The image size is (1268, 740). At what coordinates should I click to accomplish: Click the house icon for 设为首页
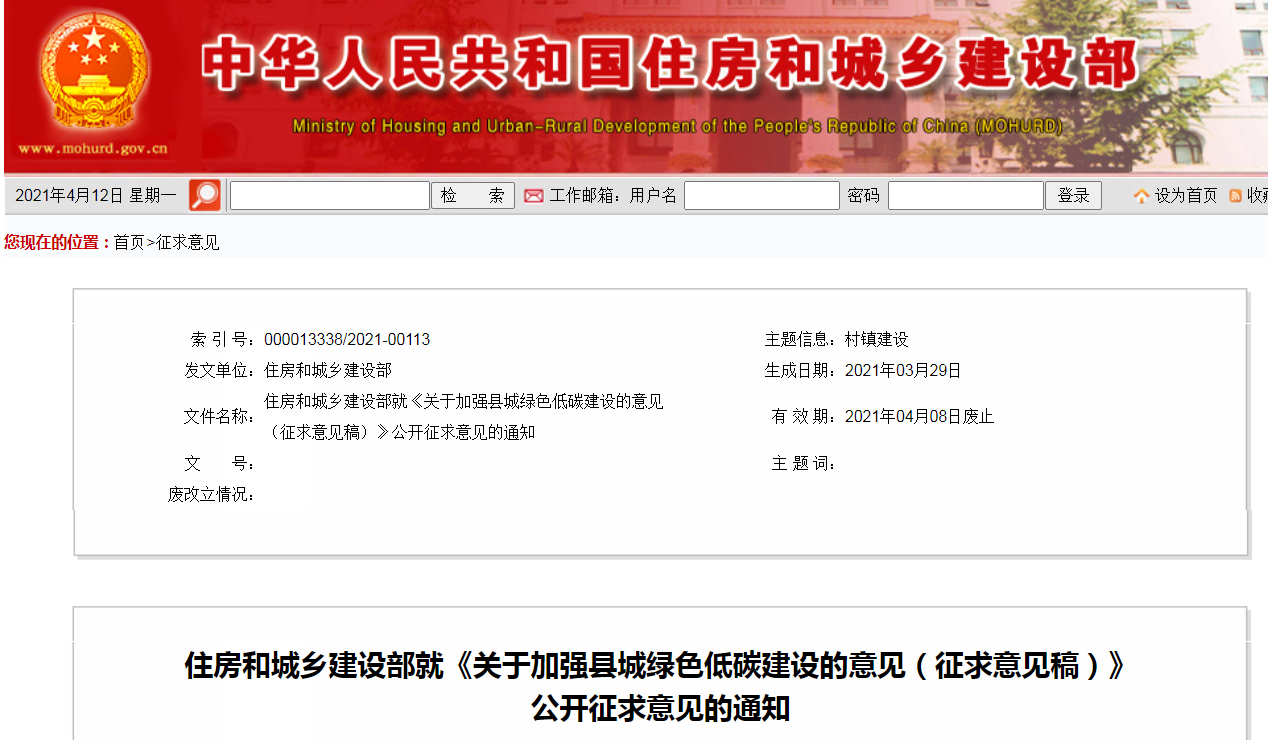pyautogui.click(x=1141, y=196)
